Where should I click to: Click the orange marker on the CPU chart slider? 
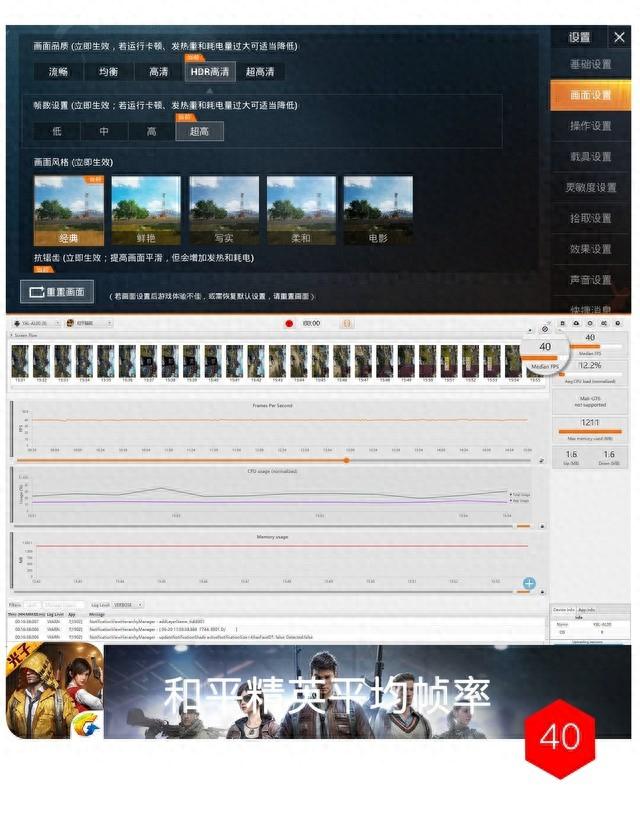(x=523, y=526)
